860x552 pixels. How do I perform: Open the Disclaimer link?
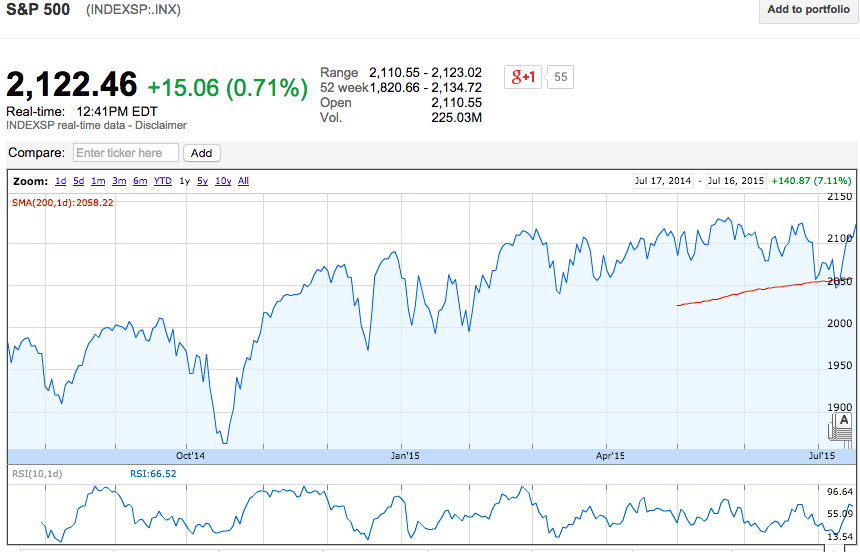pyautogui.click(x=161, y=126)
